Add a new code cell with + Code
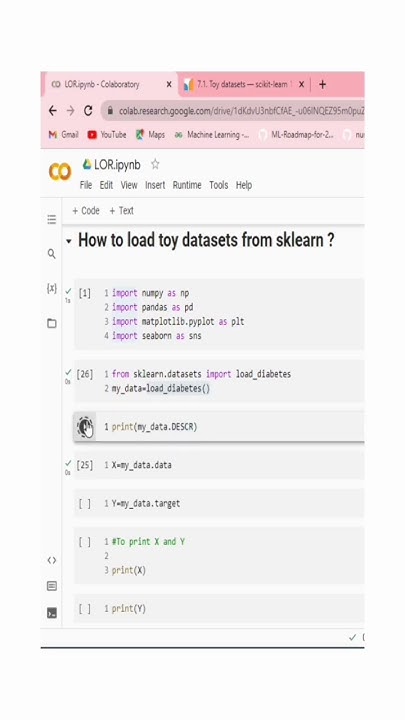Viewport: 405px width, 720px height. [x=86, y=211]
